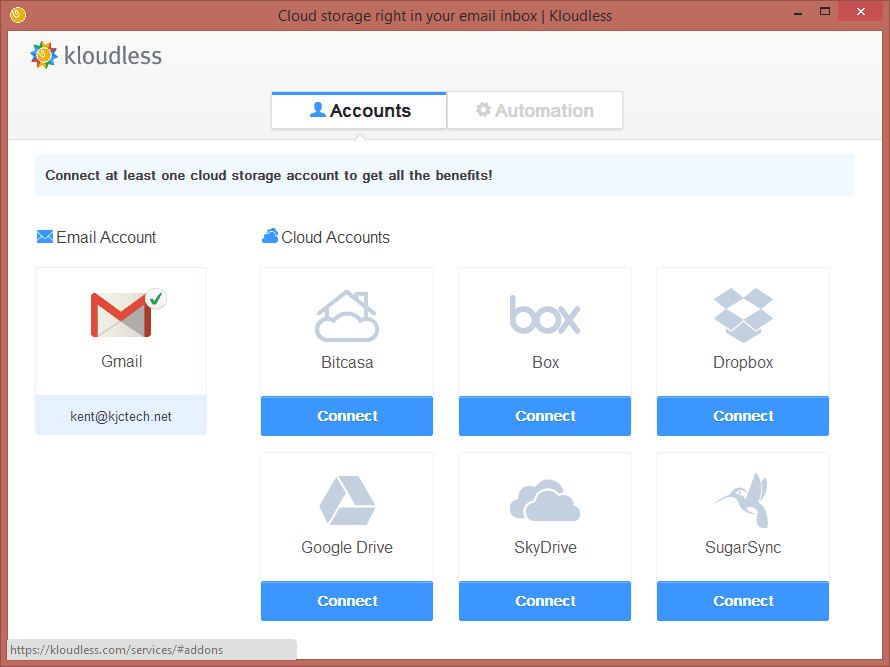This screenshot has height=667, width=890.
Task: Connect your Dropbox account
Action: pyautogui.click(x=743, y=416)
